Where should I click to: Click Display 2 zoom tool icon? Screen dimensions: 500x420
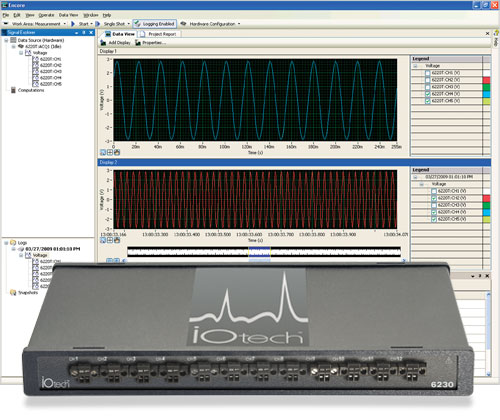pos(103,240)
